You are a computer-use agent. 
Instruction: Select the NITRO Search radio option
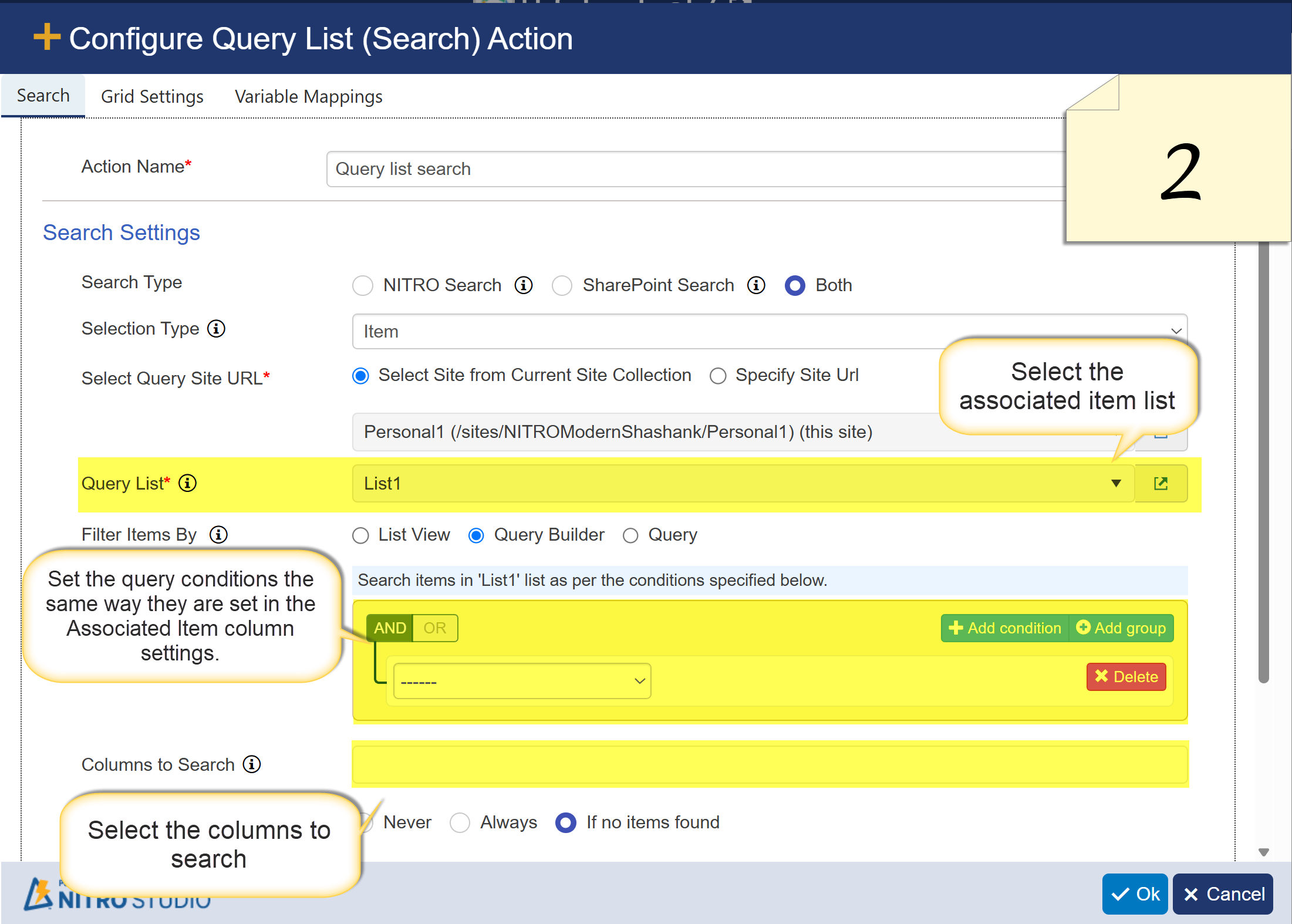click(363, 286)
